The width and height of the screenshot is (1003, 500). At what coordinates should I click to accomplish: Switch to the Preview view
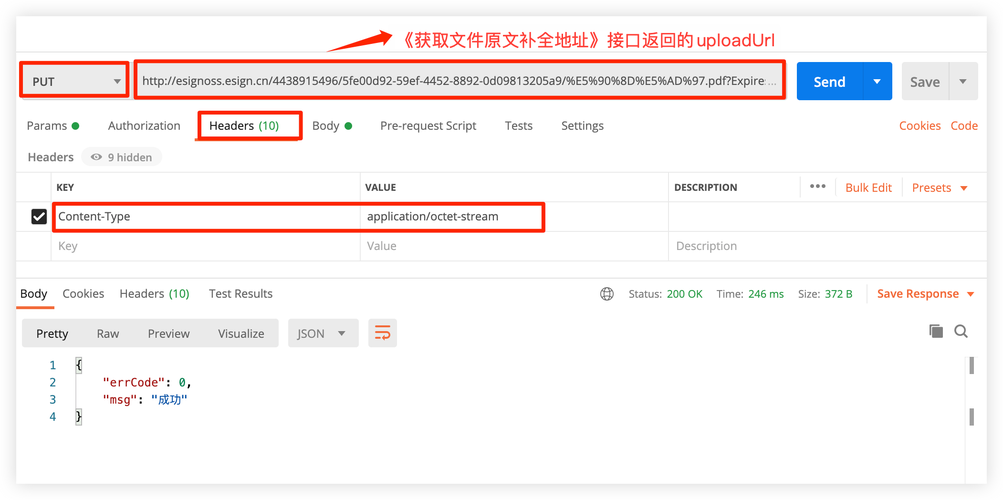pyautogui.click(x=169, y=334)
